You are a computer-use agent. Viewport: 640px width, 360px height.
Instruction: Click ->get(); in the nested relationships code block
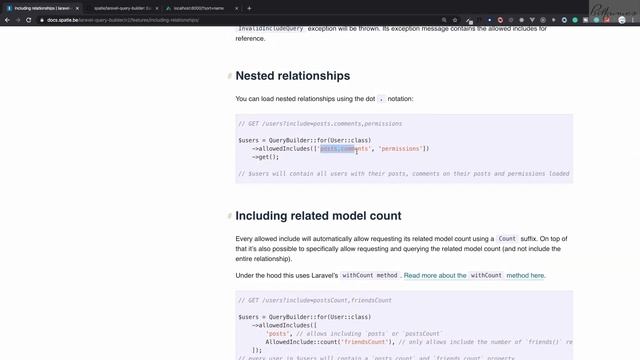pyautogui.click(x=265, y=157)
